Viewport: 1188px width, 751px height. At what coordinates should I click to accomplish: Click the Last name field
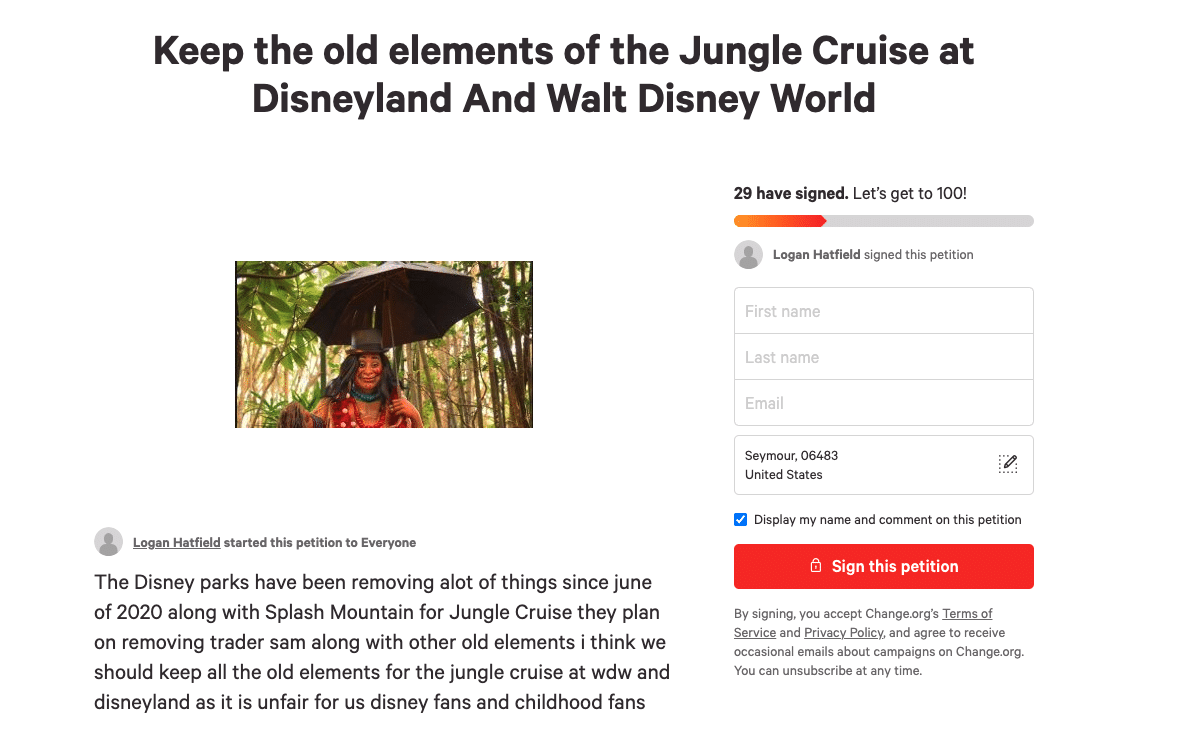pyautogui.click(x=883, y=357)
